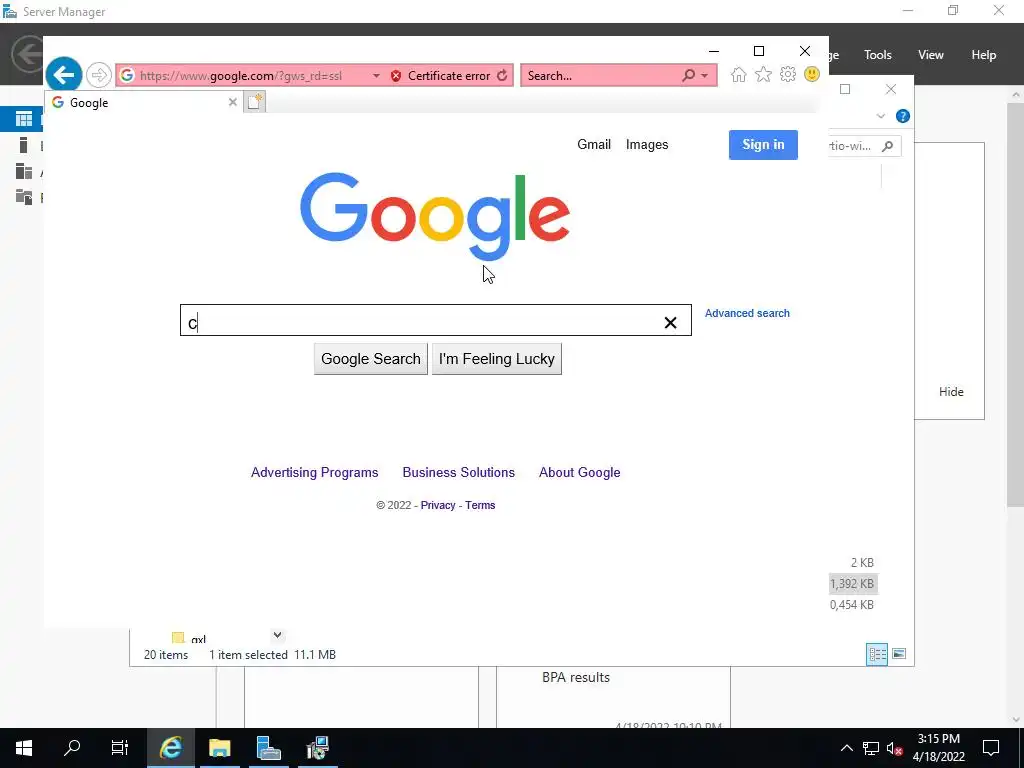Click the File Explorer blue help icon
The image size is (1024, 768).
coord(903,116)
